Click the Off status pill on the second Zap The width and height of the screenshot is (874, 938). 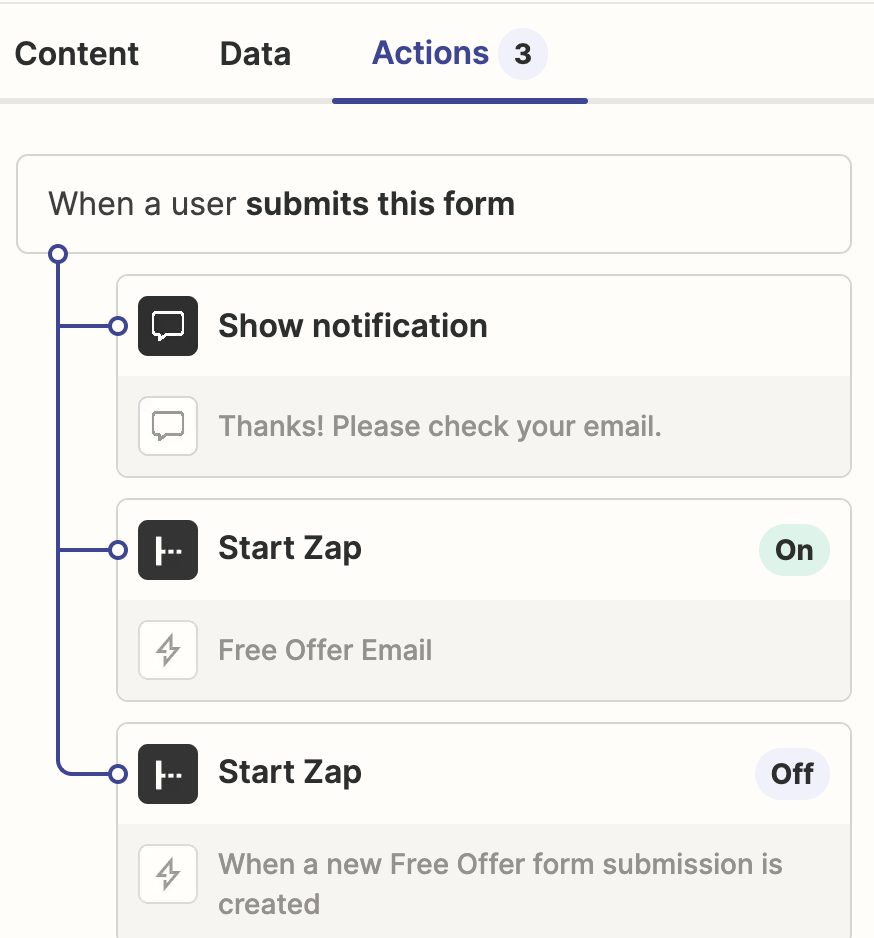792,774
